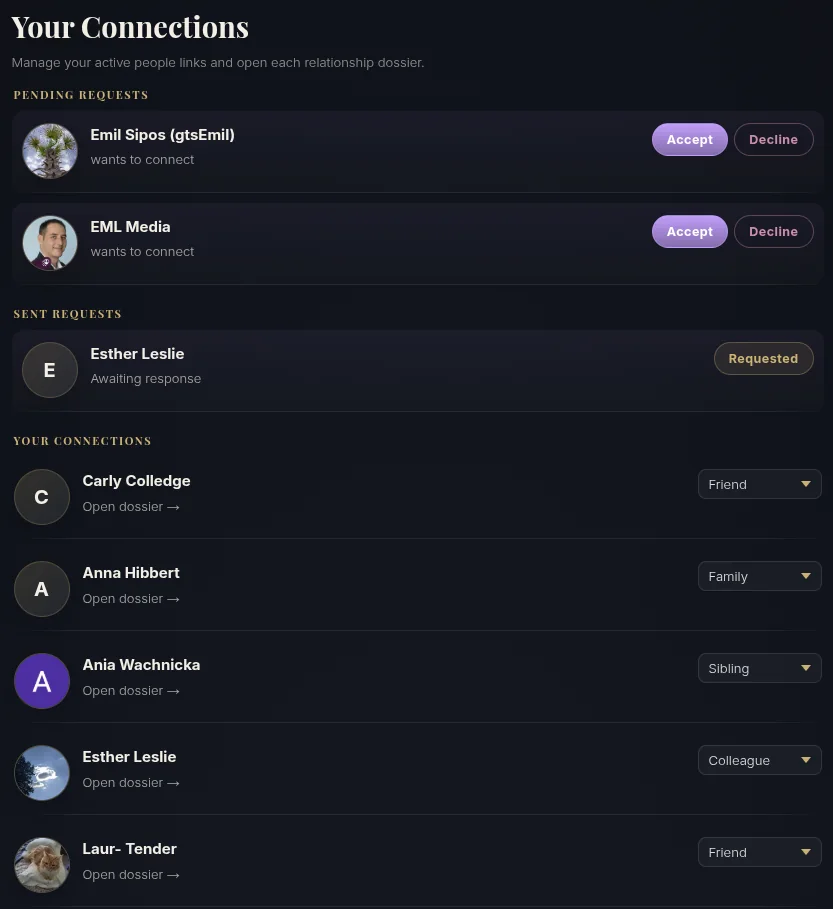This screenshot has height=909, width=833.
Task: Click the Requested badge for Esther Leslie
Action: coord(763,358)
